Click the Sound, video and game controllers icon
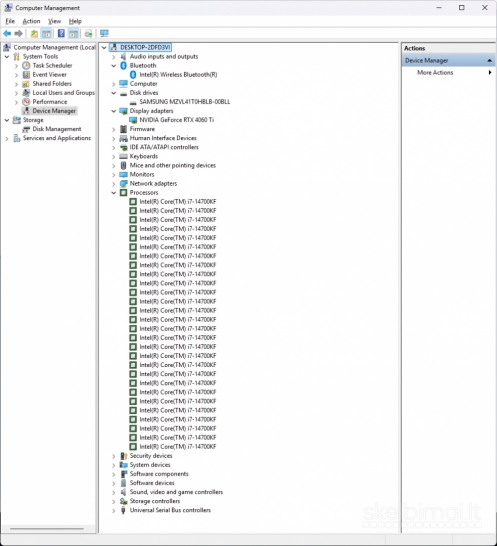The width and height of the screenshot is (497, 546). coord(123,492)
